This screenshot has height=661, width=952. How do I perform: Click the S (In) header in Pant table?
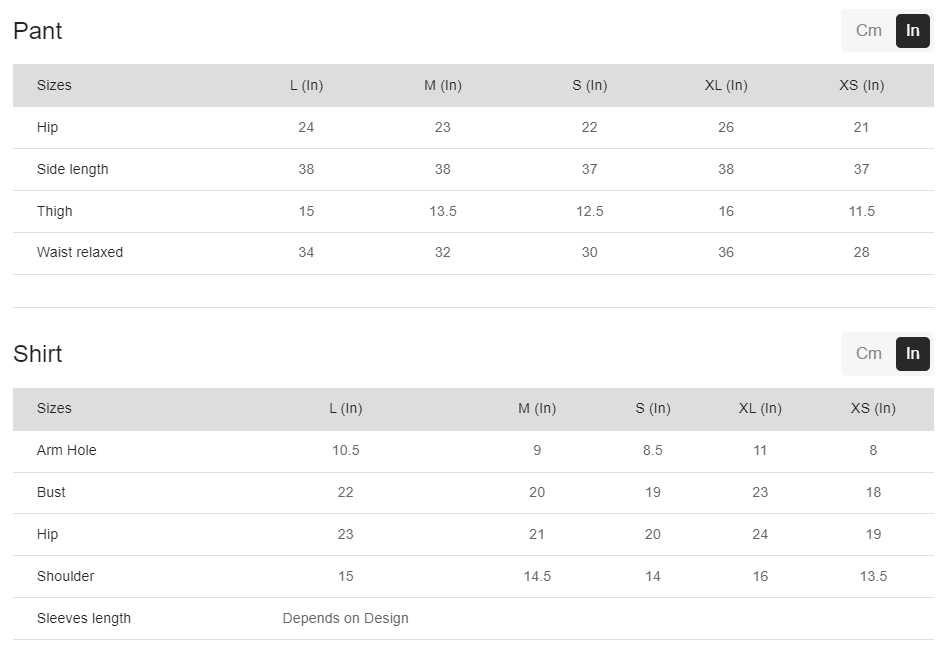[x=589, y=85]
